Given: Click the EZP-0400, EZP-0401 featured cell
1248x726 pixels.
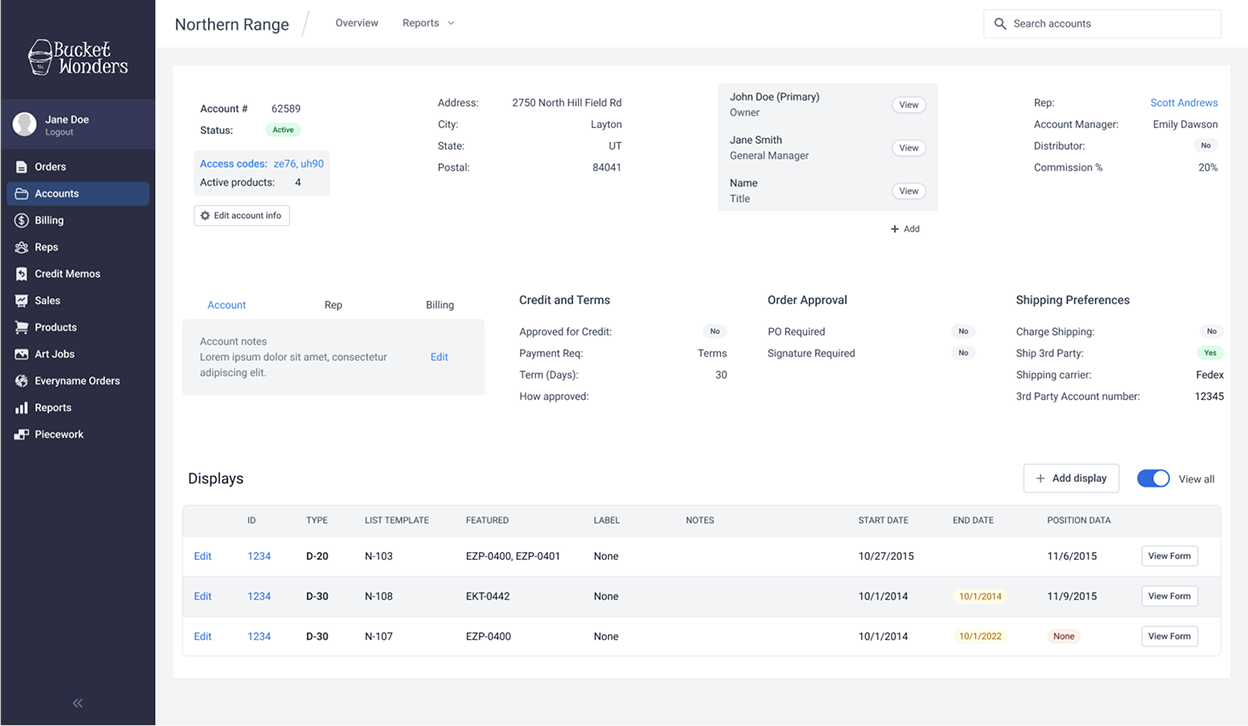Looking at the screenshot, I should click(513, 556).
